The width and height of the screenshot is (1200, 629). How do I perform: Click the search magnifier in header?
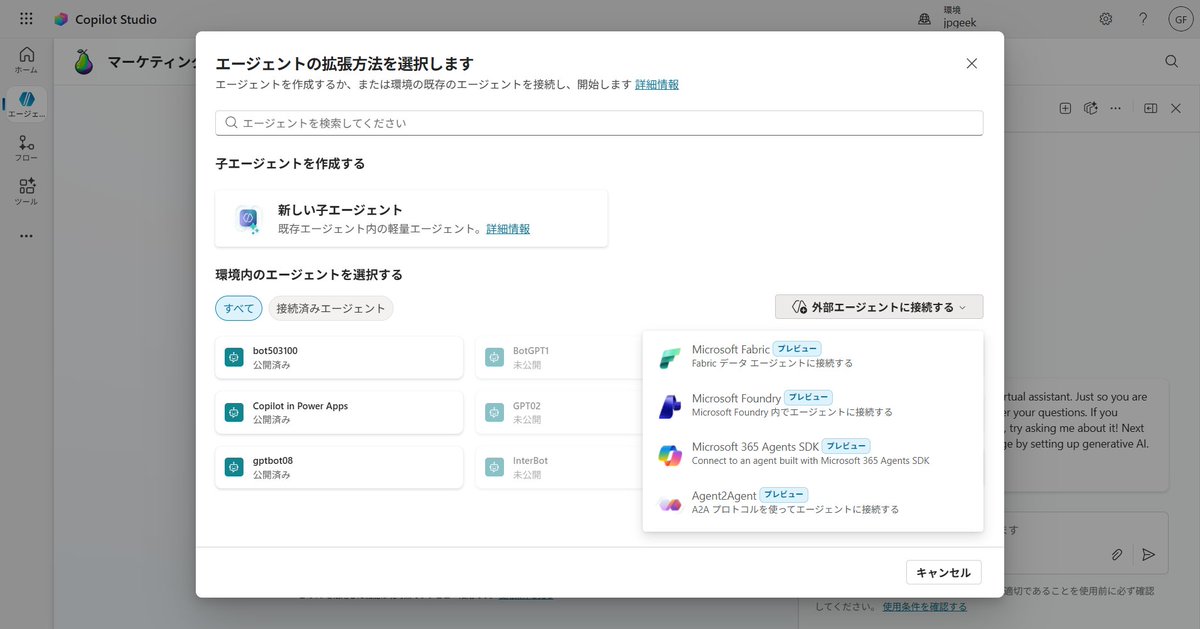click(x=1171, y=61)
